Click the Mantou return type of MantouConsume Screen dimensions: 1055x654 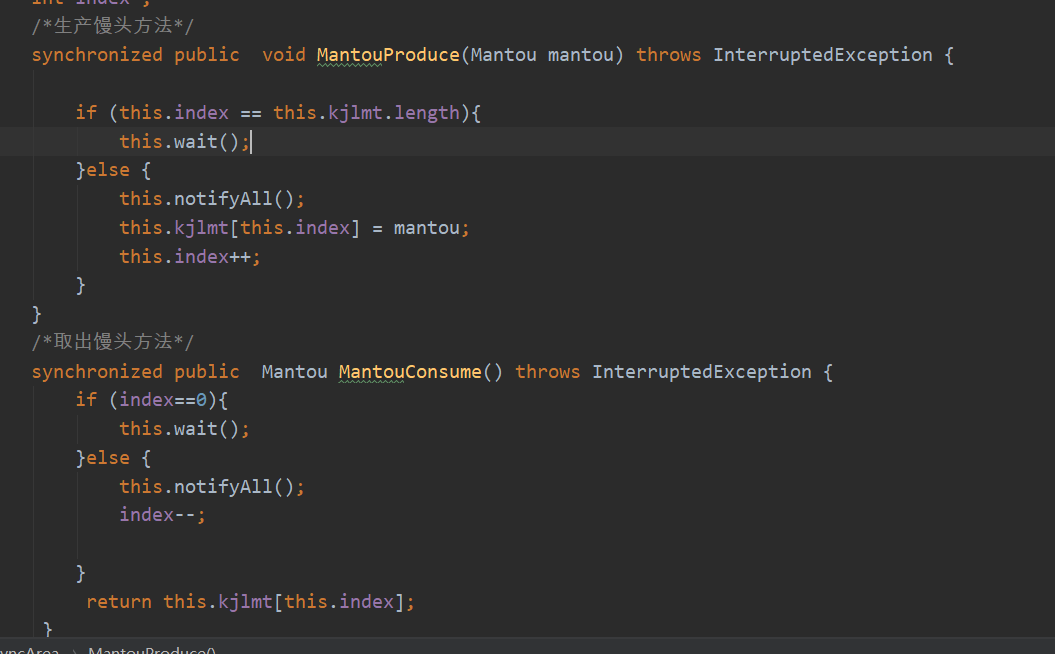pyautogui.click(x=294, y=371)
